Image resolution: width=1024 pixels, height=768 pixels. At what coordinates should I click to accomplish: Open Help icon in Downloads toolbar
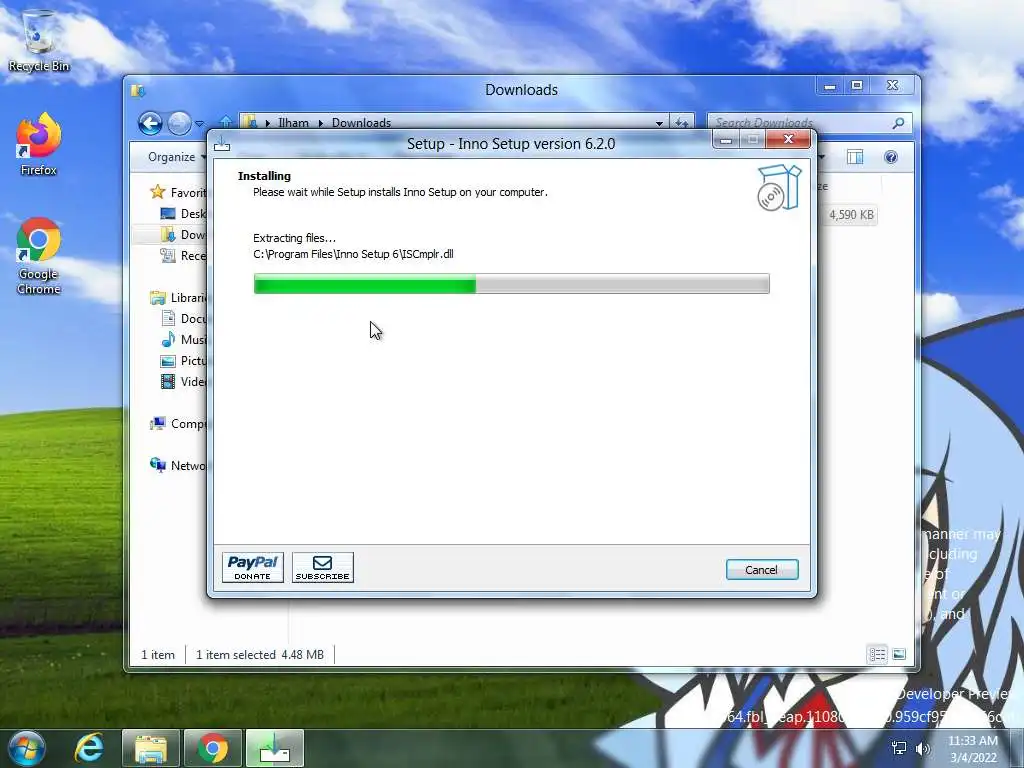(891, 157)
